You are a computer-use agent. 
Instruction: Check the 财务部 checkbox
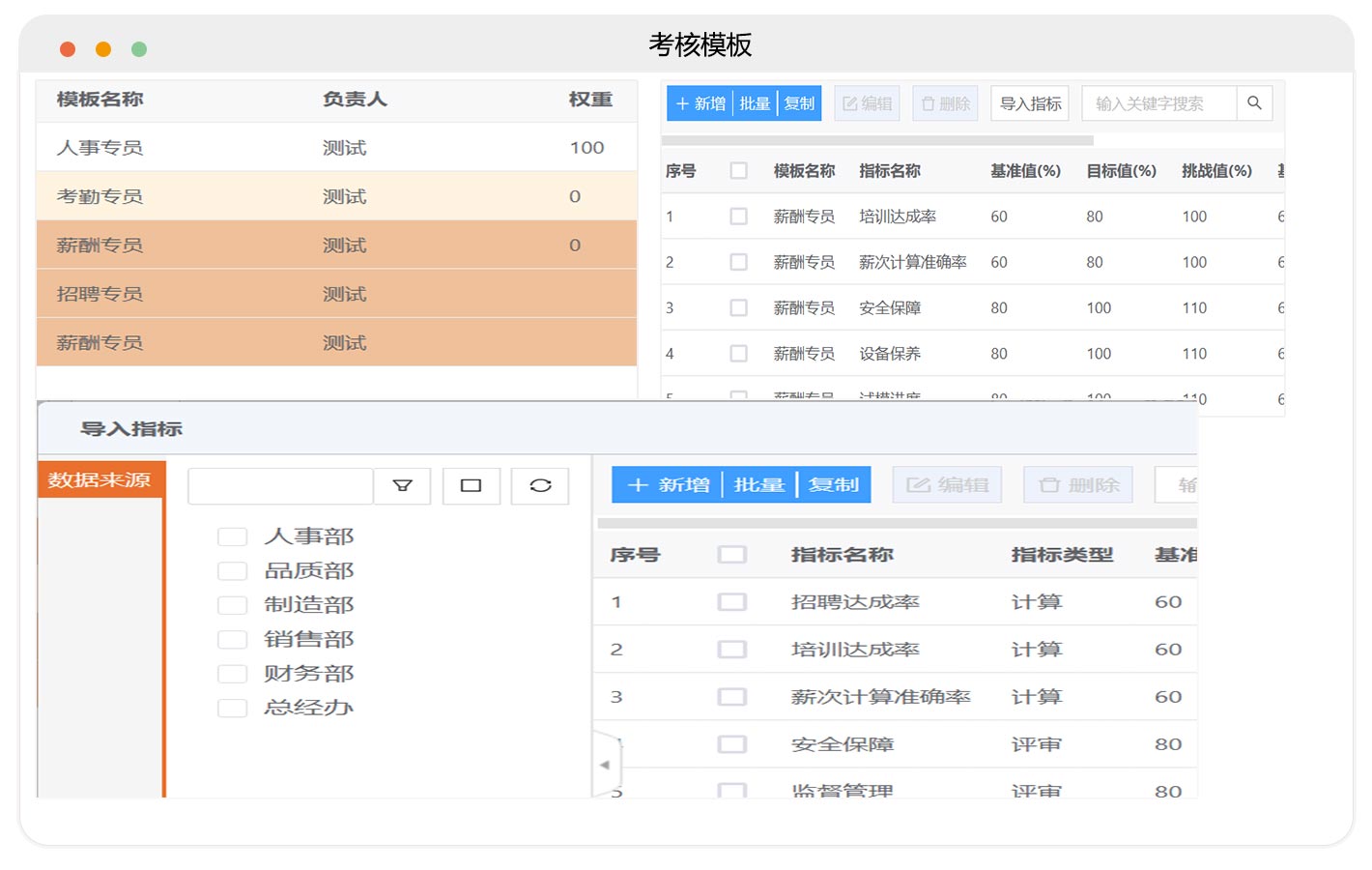point(232,674)
